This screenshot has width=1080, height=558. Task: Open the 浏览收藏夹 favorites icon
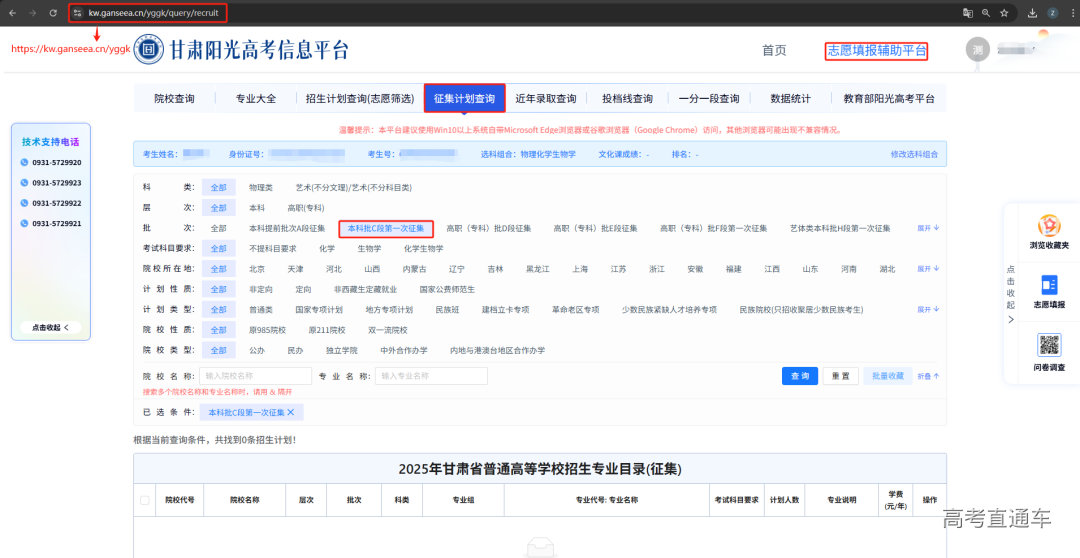pos(1049,228)
